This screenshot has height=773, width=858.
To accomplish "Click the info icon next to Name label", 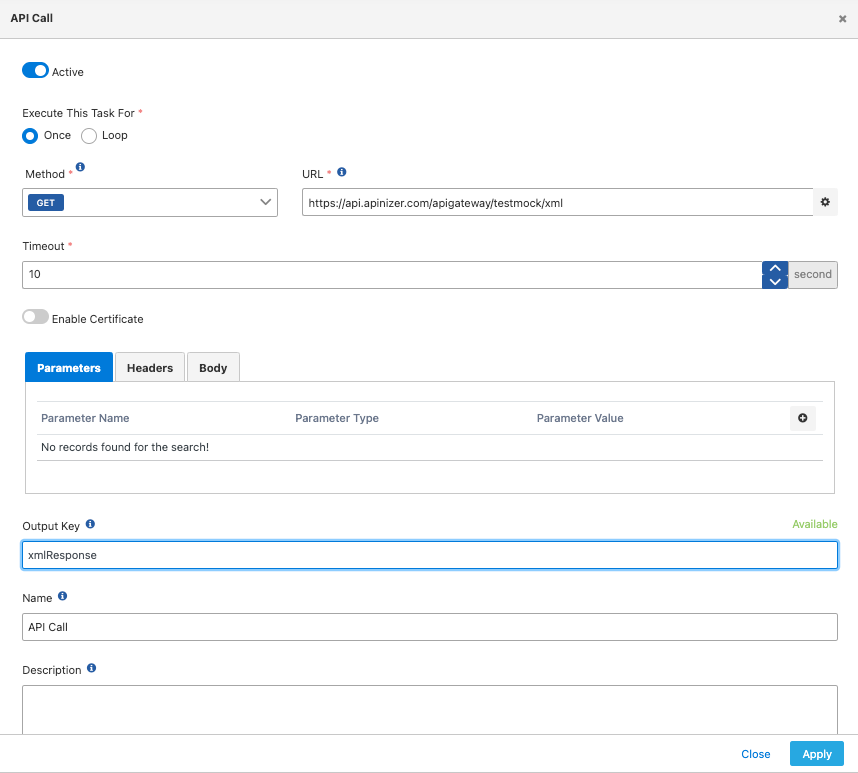I will point(63,596).
